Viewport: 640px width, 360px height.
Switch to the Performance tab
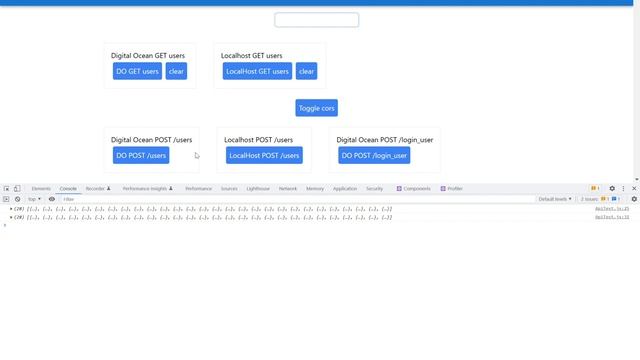pyautogui.click(x=198, y=189)
